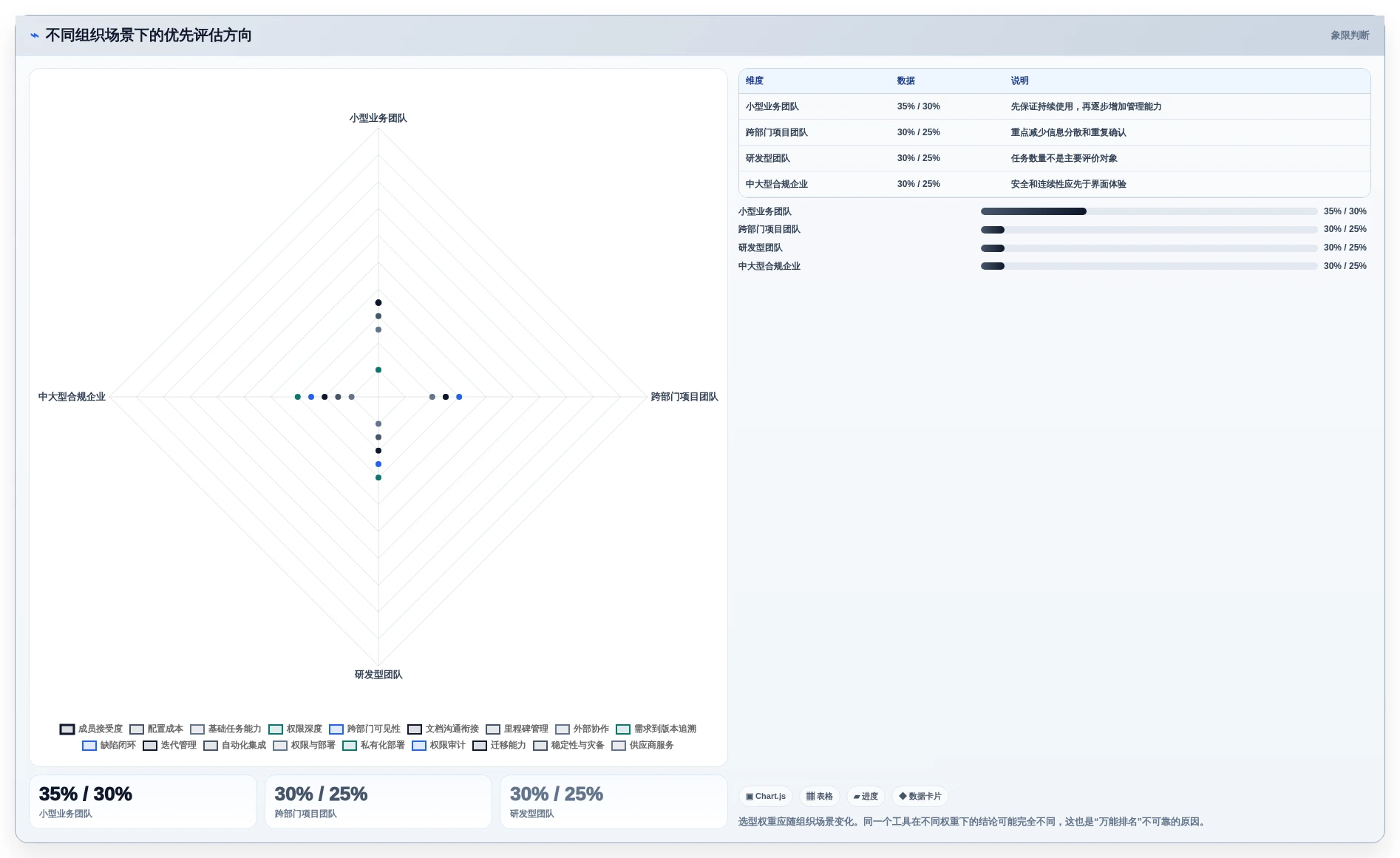Click the 中大型合规企业 radar axis label
The height and width of the screenshot is (858, 1400).
tap(72, 397)
